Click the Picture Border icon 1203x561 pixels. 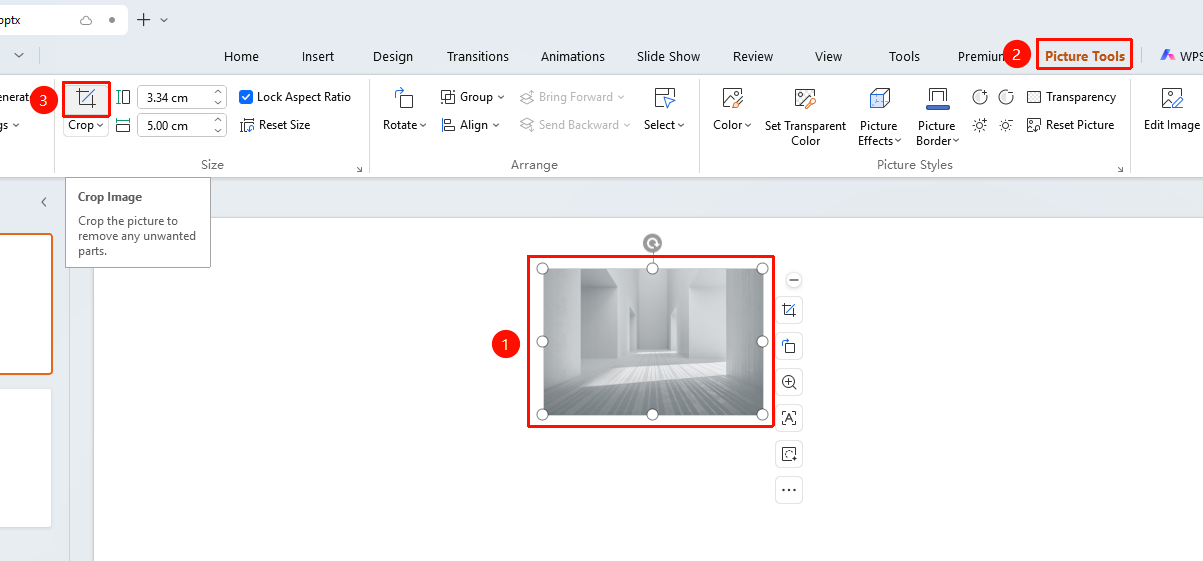(x=937, y=98)
